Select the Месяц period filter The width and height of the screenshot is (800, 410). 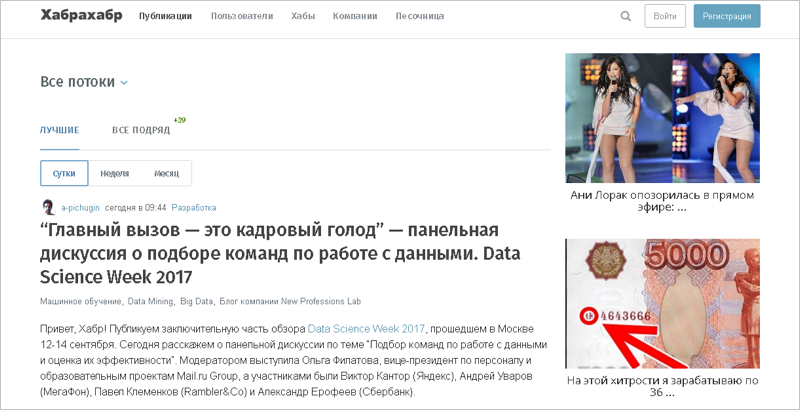pyautogui.click(x=166, y=173)
